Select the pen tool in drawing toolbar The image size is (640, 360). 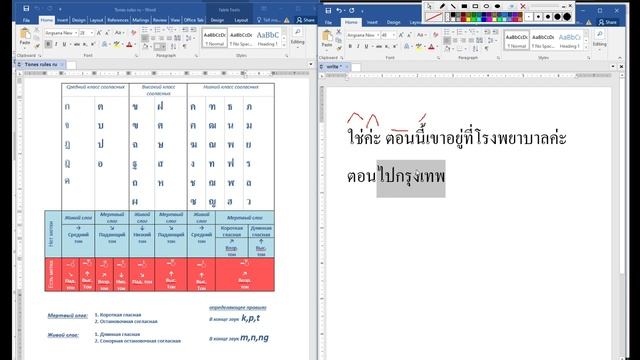[442, 6]
